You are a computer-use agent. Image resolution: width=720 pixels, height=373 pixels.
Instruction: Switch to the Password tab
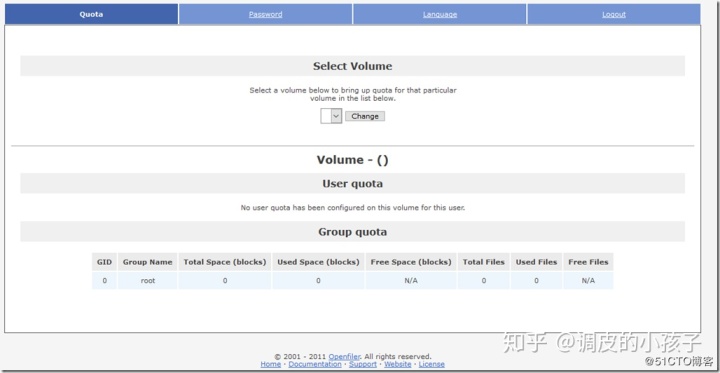pyautogui.click(x=265, y=14)
